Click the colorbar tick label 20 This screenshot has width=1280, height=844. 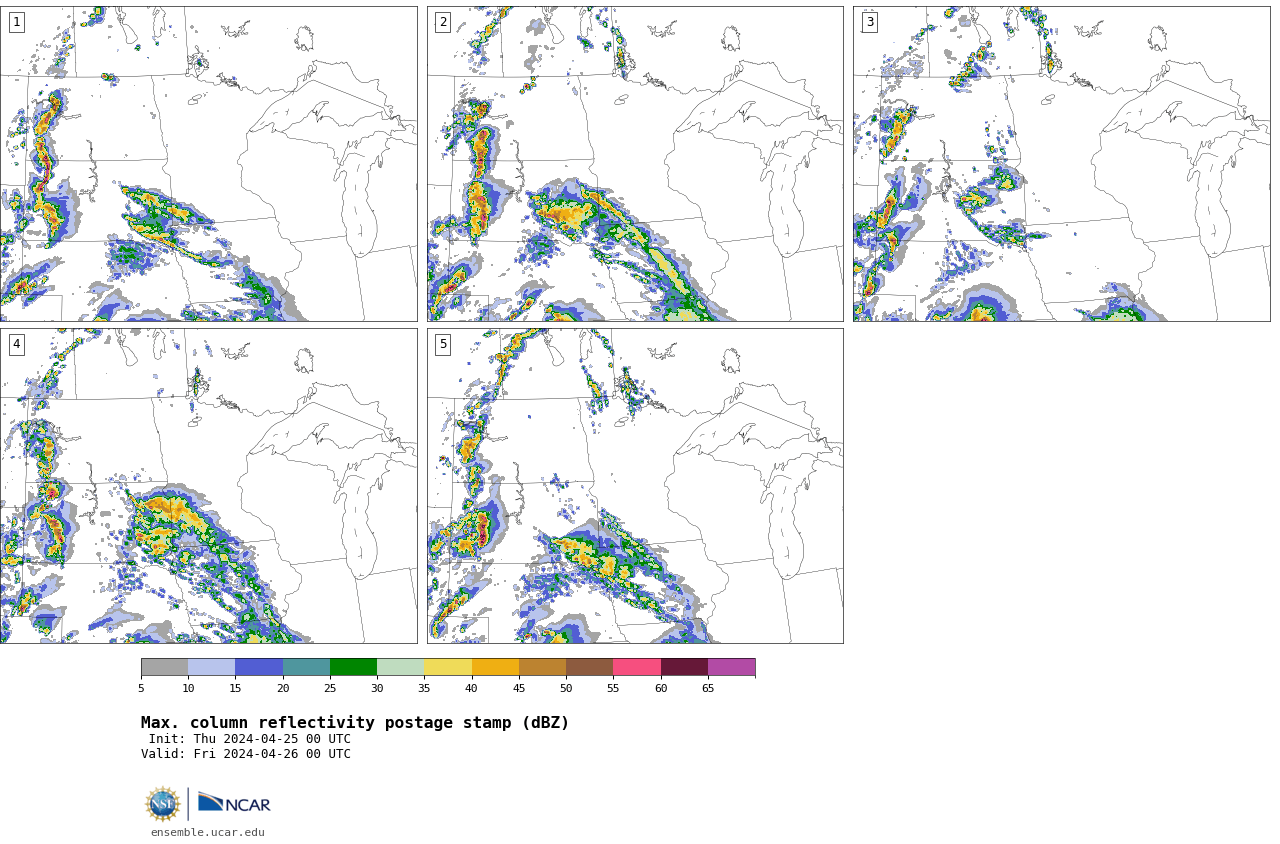283,688
